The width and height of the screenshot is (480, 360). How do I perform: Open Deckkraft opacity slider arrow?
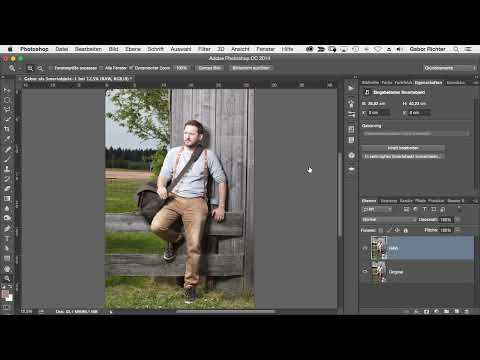(458, 220)
